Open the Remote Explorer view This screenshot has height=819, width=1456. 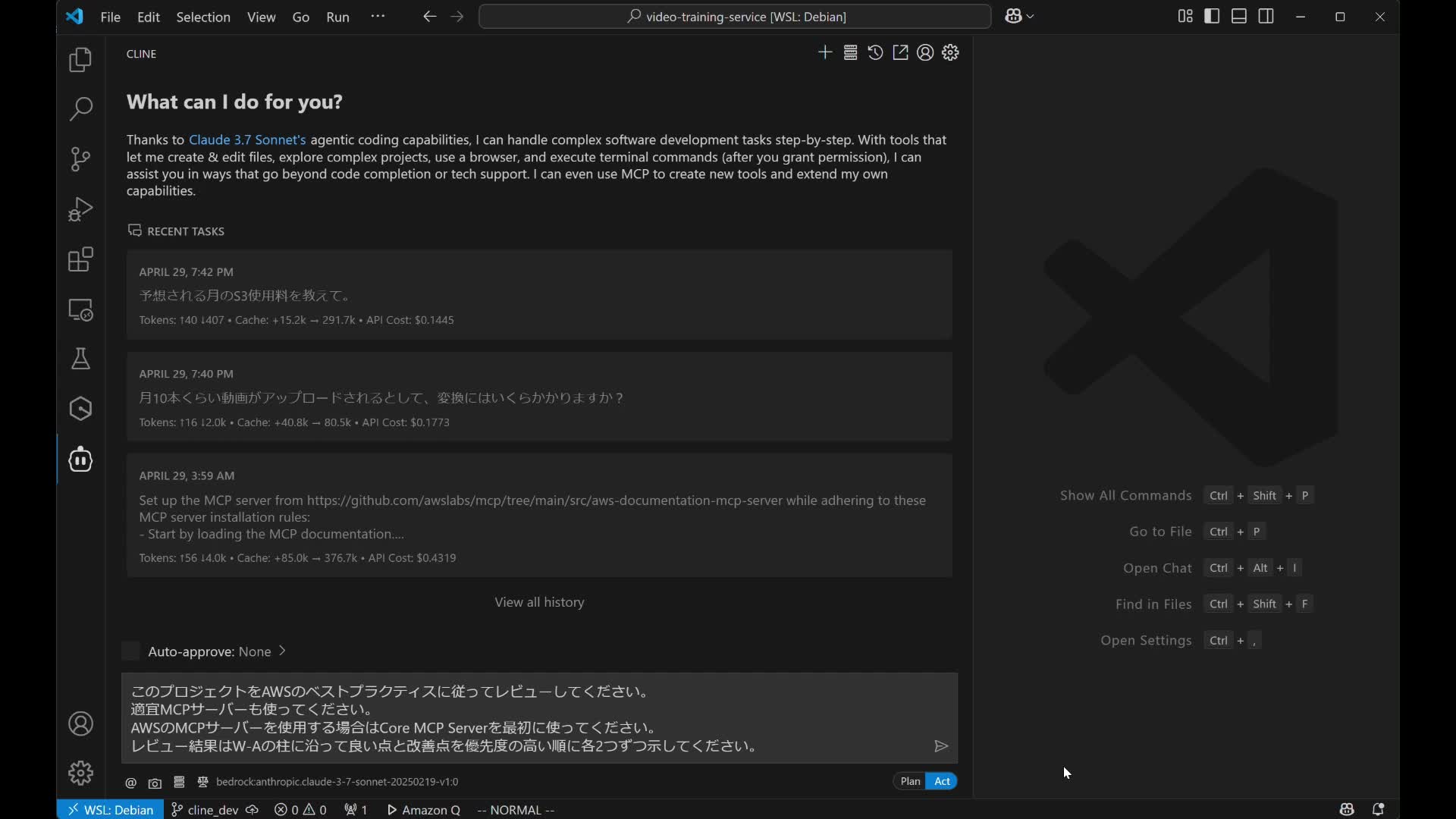(80, 309)
